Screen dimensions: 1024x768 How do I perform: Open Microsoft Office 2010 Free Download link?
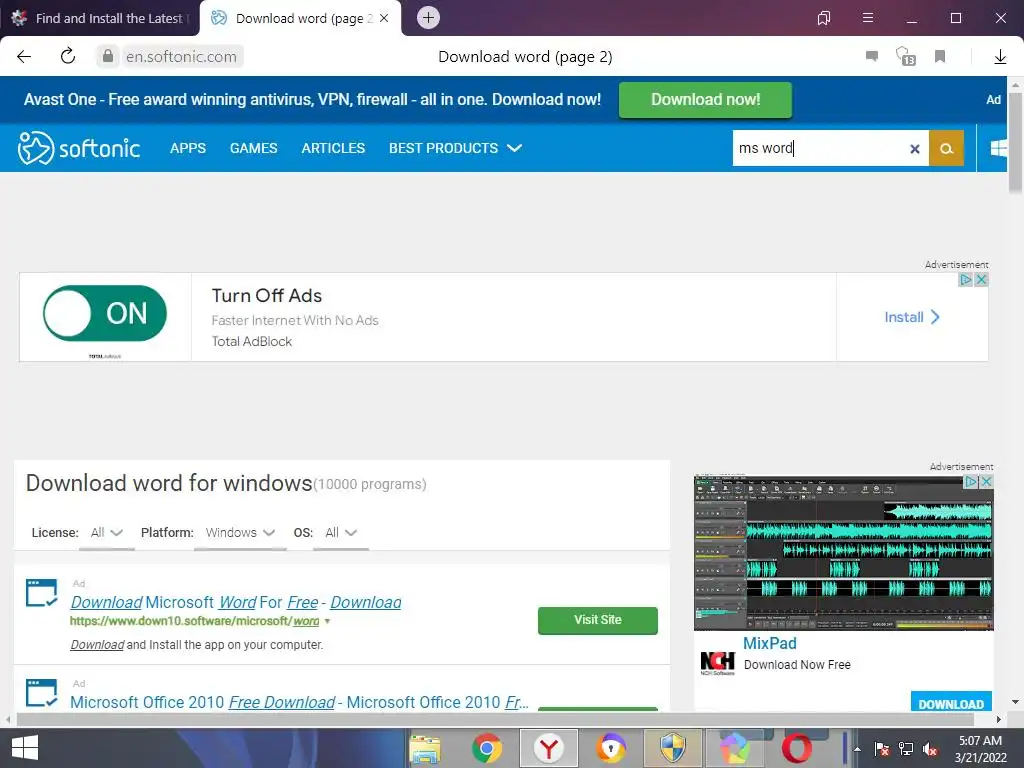click(x=299, y=702)
